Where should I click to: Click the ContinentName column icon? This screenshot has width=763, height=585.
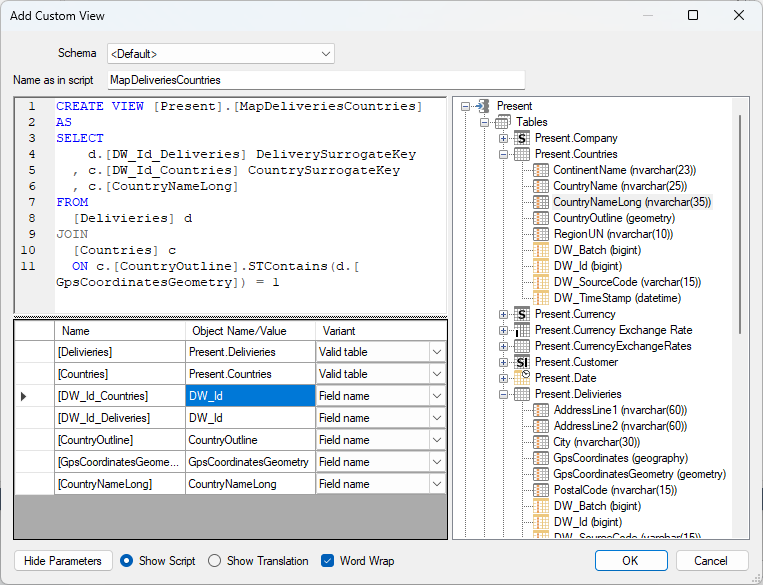point(541,170)
